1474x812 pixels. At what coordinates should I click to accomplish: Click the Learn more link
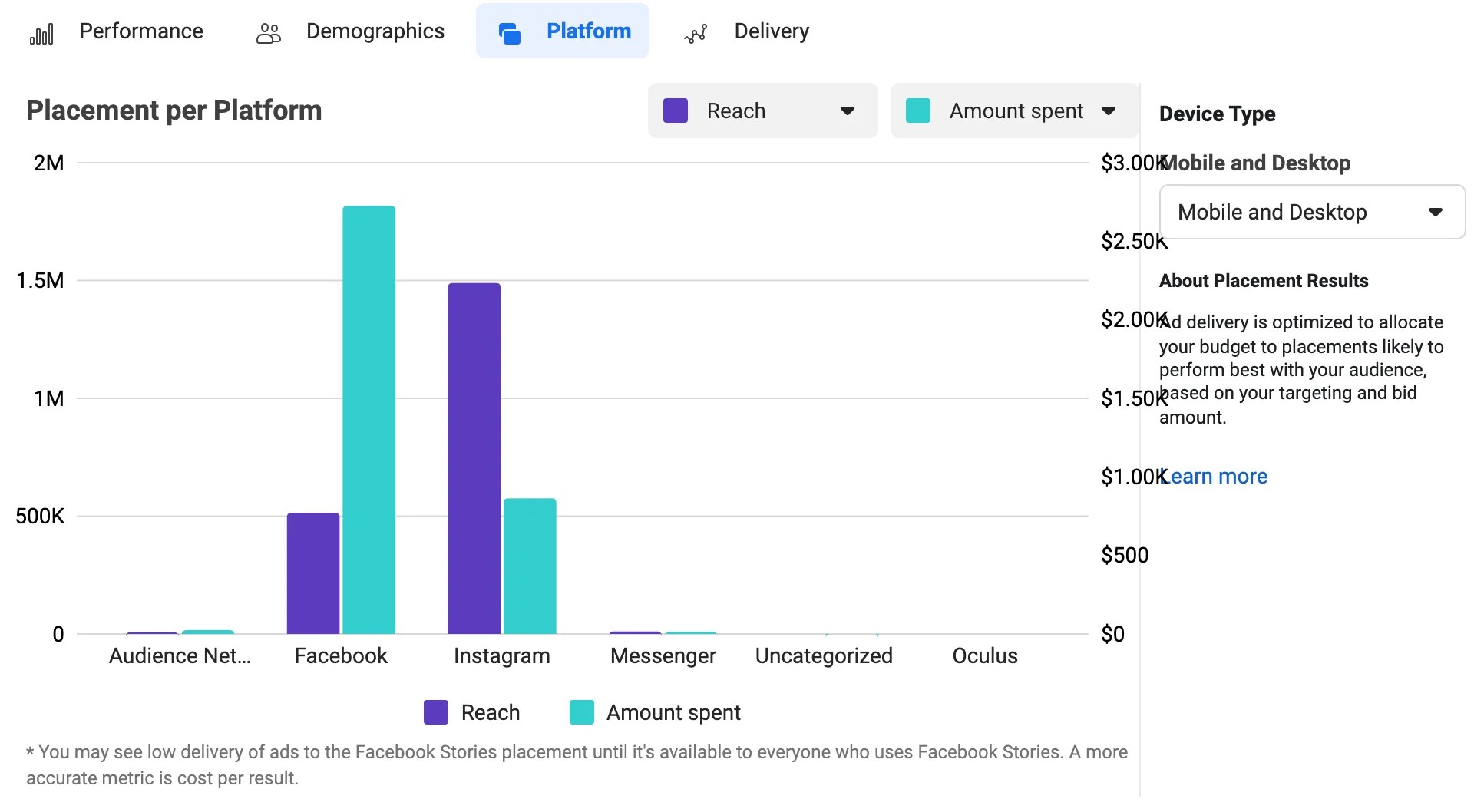tap(1213, 476)
